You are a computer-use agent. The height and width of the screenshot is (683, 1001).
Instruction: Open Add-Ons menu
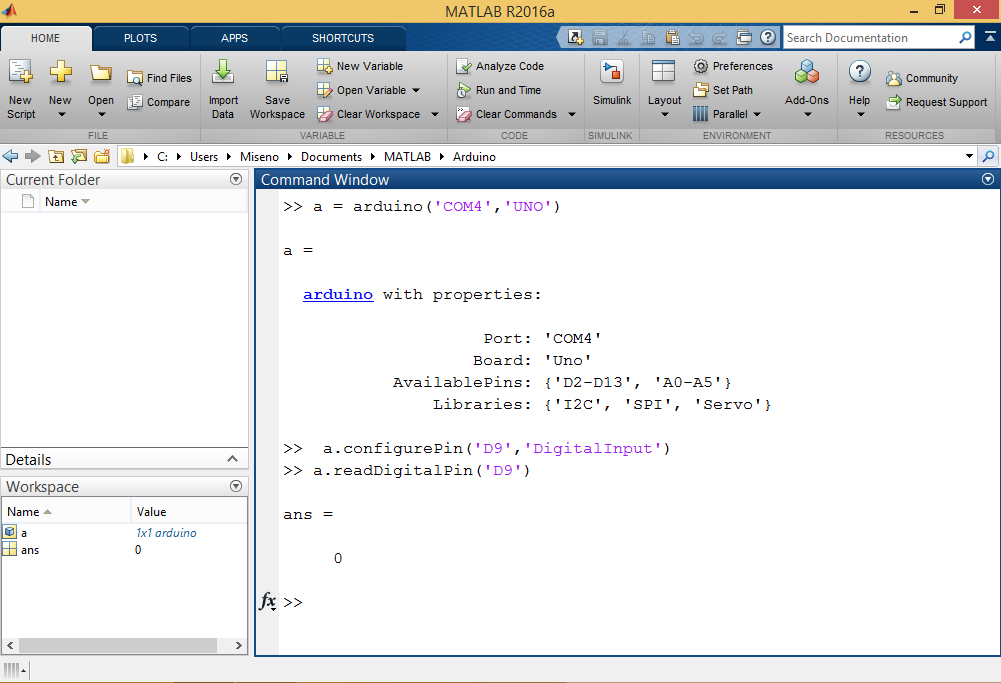coord(807,89)
